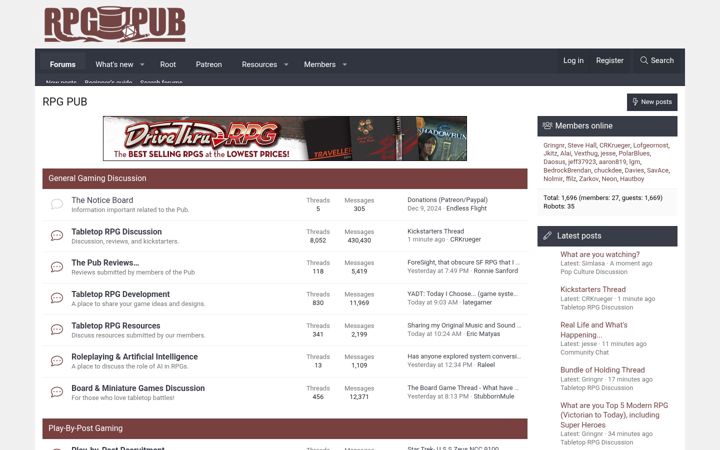Open the Root menu item
720x450 pixels.
(168, 64)
